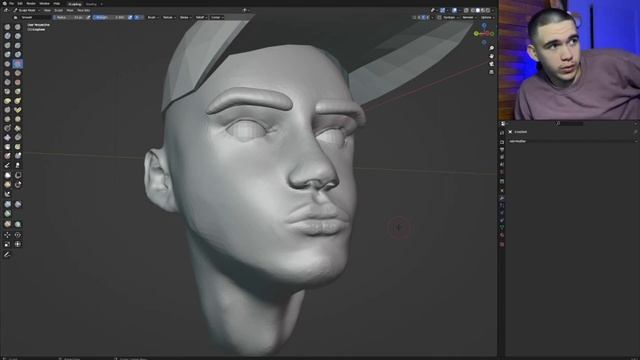Select the Clay brush tool

coord(8,36)
